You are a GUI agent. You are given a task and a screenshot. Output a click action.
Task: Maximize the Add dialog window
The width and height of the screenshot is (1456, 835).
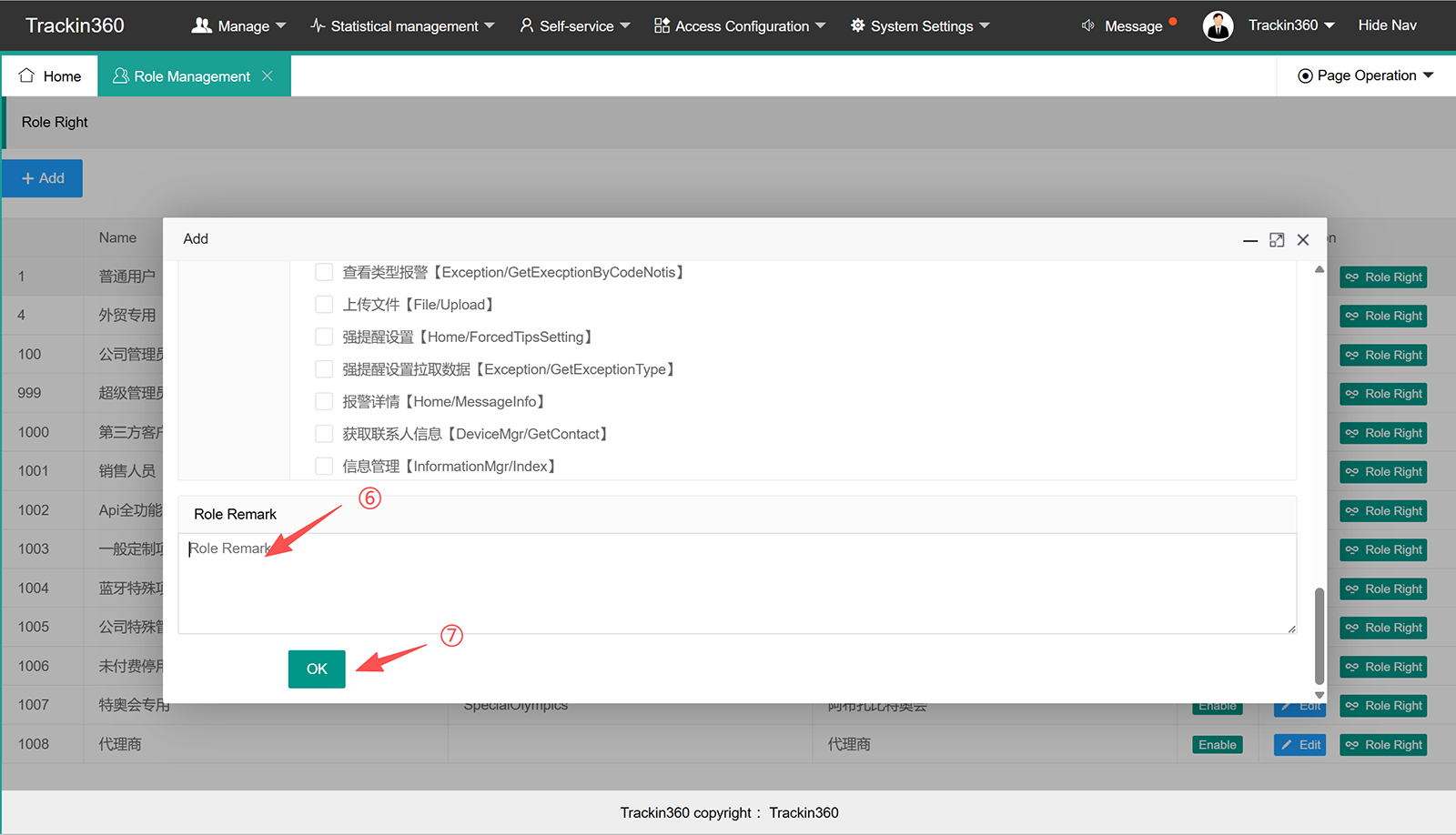click(1277, 239)
